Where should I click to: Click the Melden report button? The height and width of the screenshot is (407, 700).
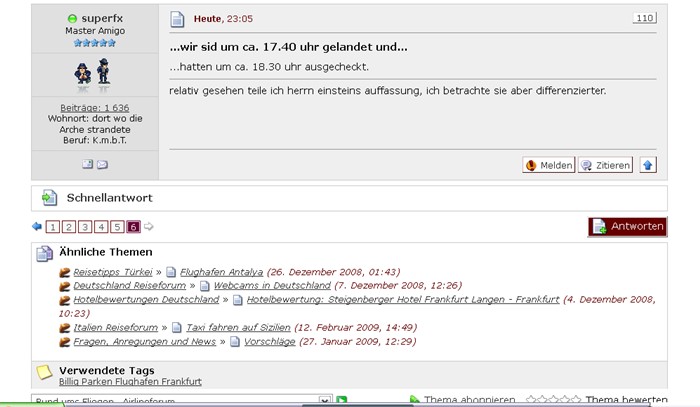[548, 165]
